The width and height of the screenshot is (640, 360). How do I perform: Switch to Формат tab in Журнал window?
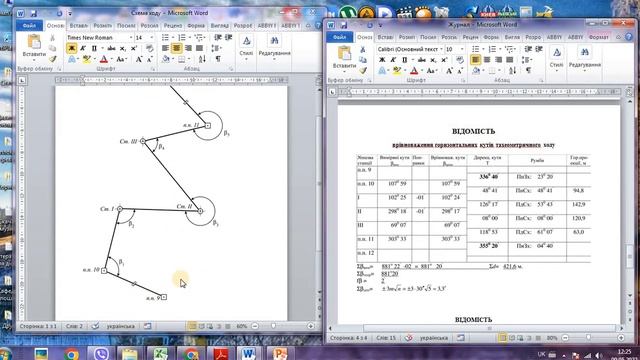point(598,37)
